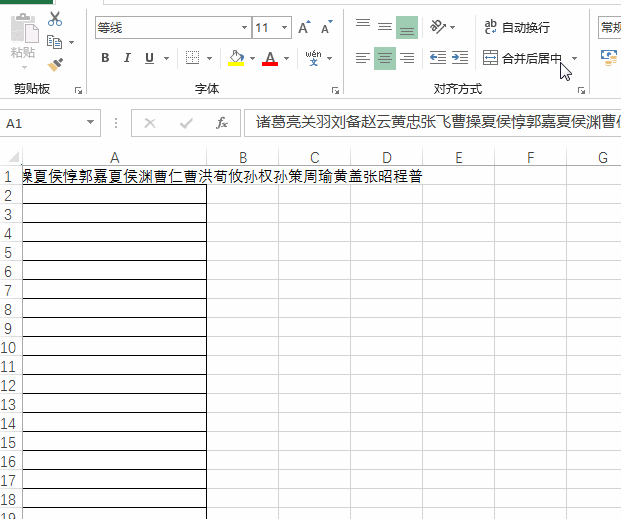Select column A header
Viewport: 621px width, 519px height.
114,158
